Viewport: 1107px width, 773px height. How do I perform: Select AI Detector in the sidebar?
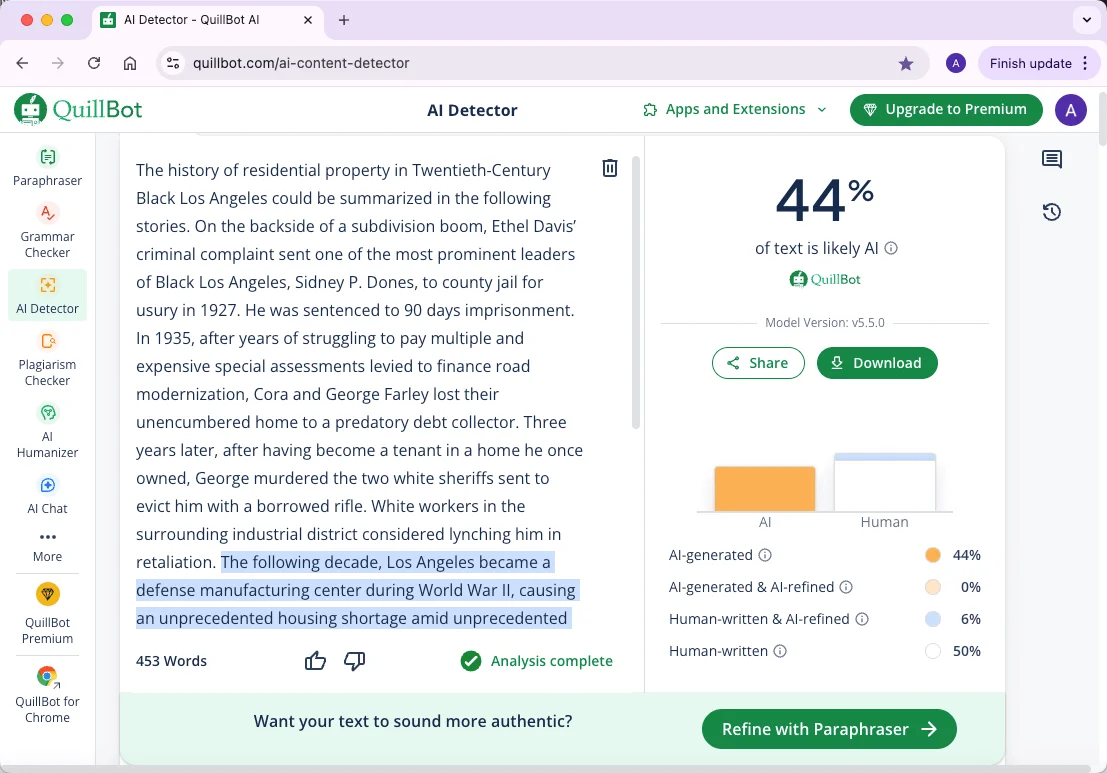[x=47, y=295]
